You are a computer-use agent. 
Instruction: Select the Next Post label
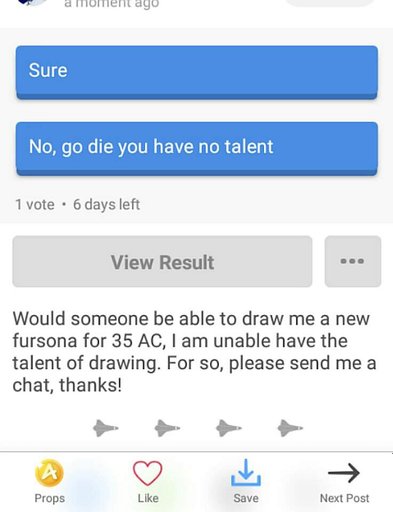pos(344,498)
